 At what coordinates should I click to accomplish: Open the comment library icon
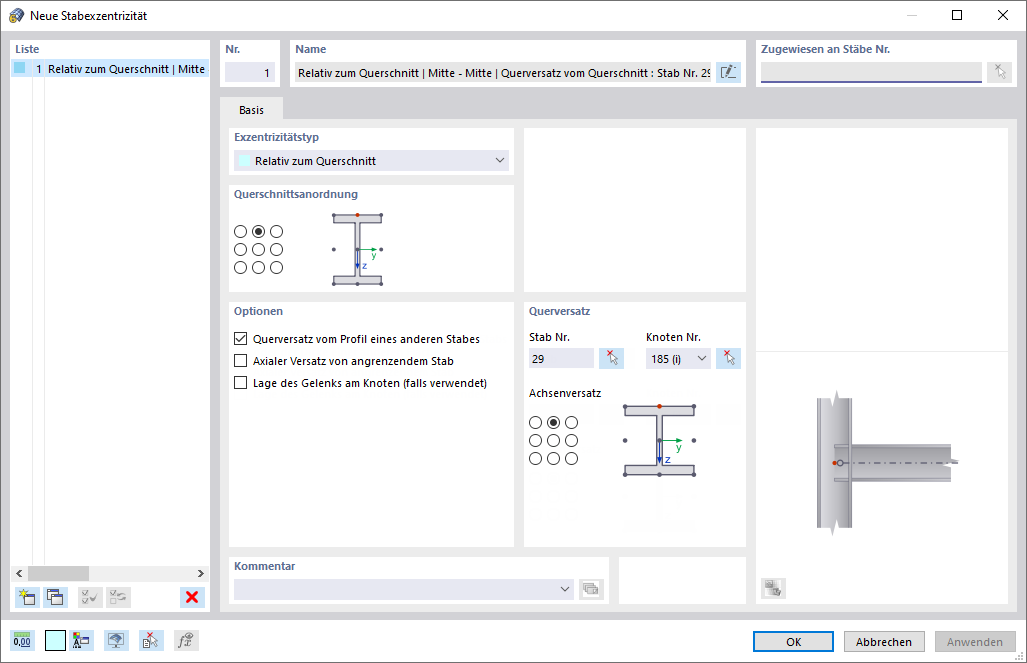pos(591,588)
